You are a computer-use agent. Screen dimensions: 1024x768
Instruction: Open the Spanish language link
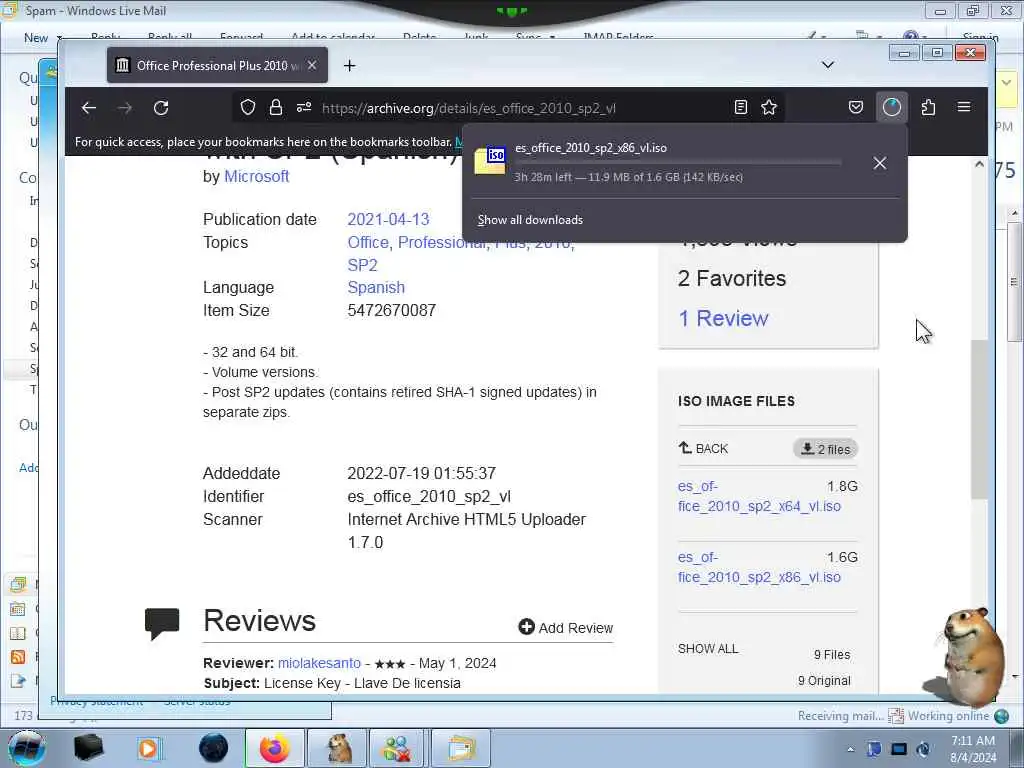pyautogui.click(x=376, y=287)
